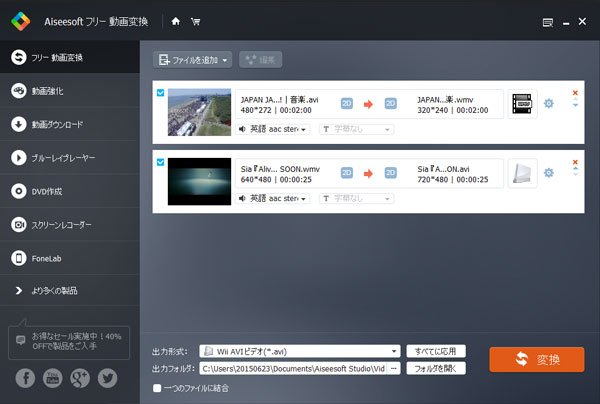Open the feedback menu icon in title bar
This screenshot has height=404, width=600.
coord(548,23)
